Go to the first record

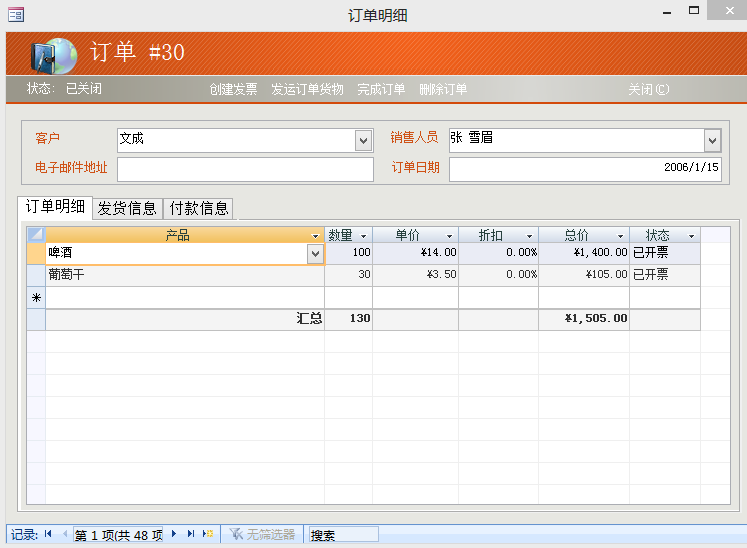click(48, 534)
